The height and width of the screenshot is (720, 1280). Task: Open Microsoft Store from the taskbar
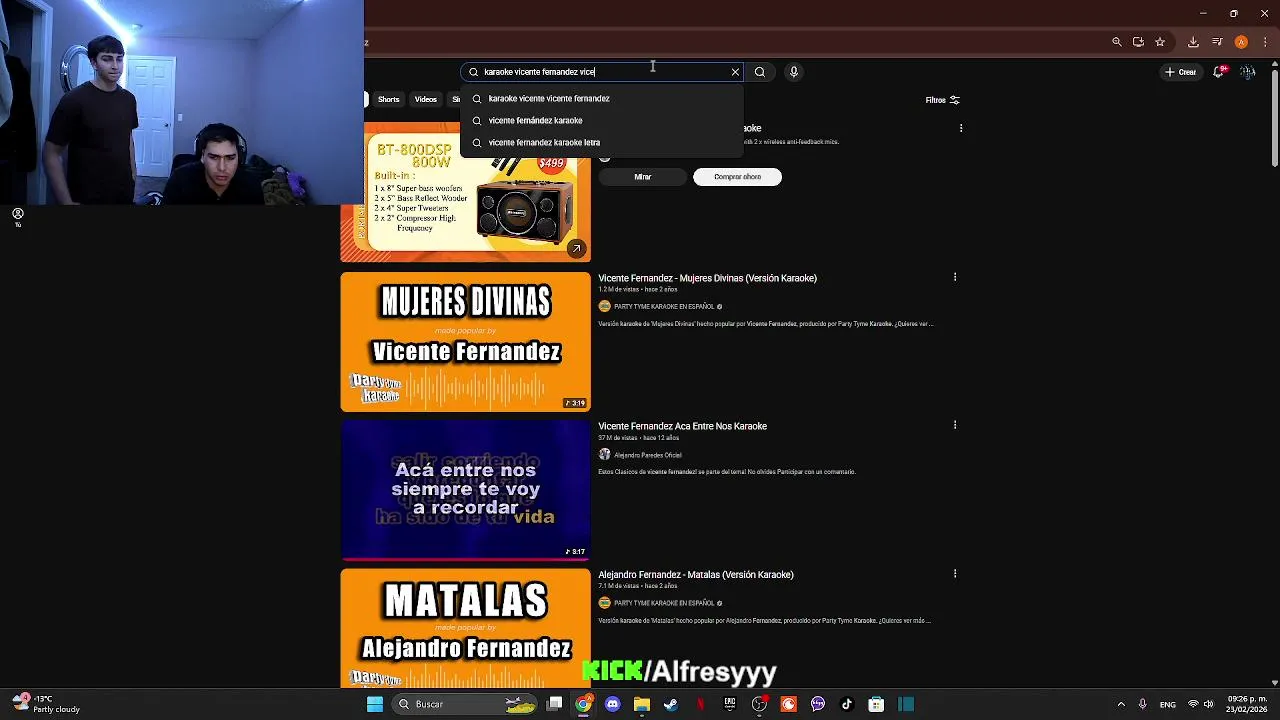(876, 704)
